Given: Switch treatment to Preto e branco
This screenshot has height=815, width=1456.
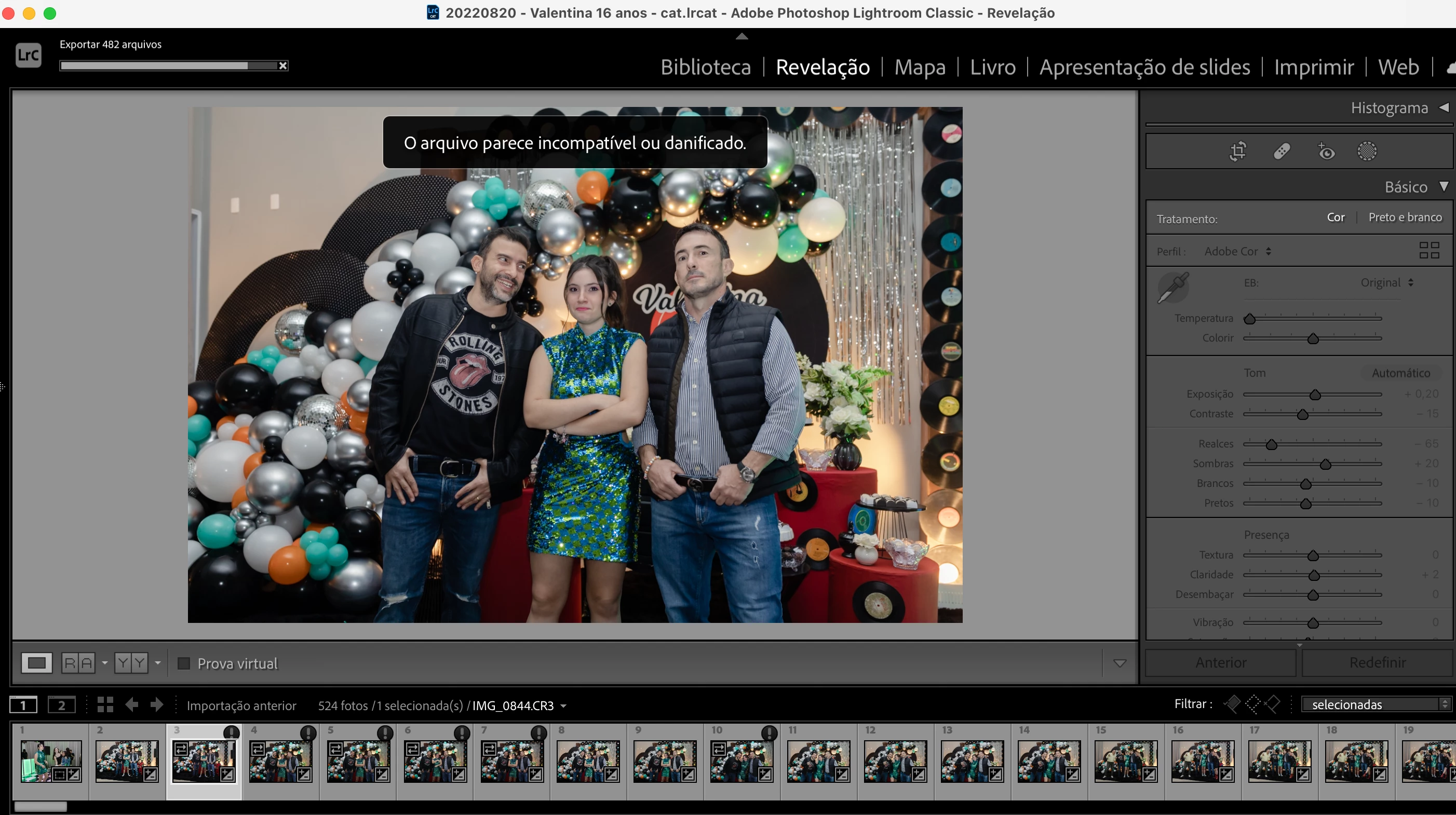Looking at the screenshot, I should tap(1405, 218).
